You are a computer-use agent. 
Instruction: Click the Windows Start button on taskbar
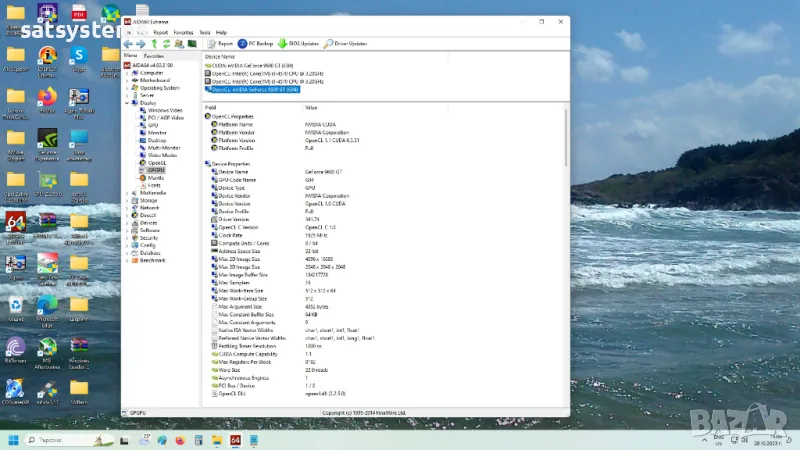click(x=14, y=440)
